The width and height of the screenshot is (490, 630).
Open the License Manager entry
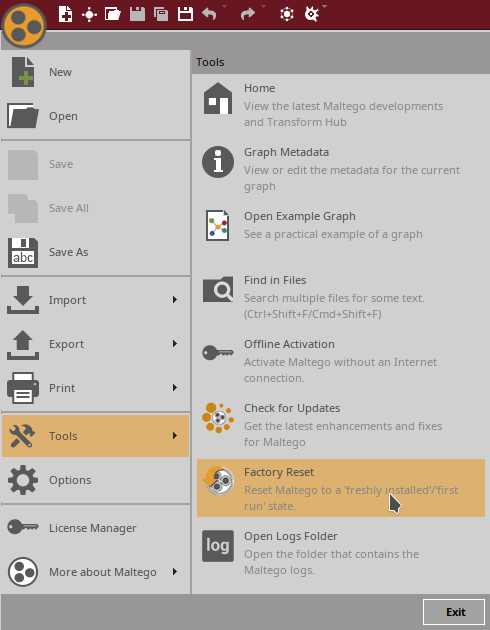point(96,528)
